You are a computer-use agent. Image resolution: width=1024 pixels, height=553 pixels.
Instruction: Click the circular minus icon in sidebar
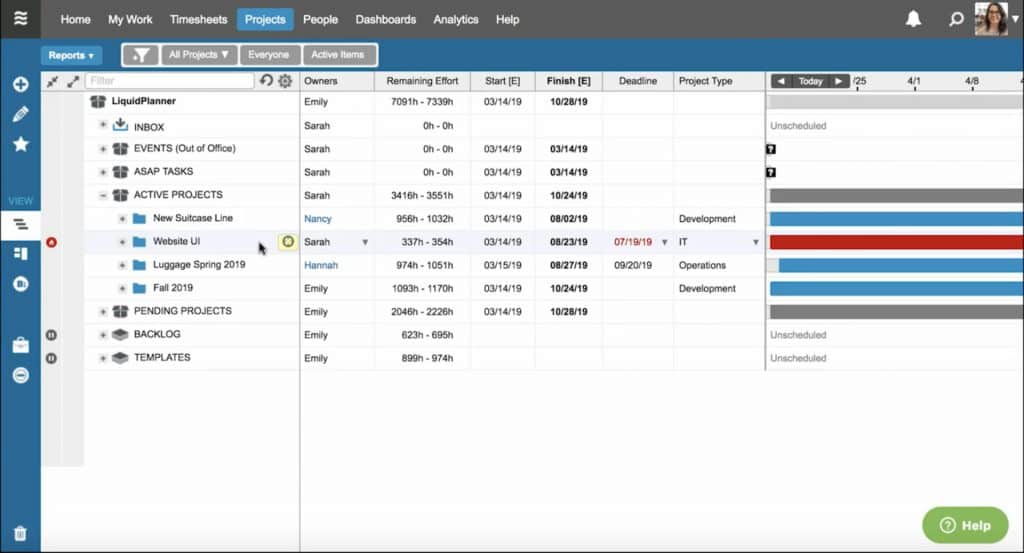point(20,375)
